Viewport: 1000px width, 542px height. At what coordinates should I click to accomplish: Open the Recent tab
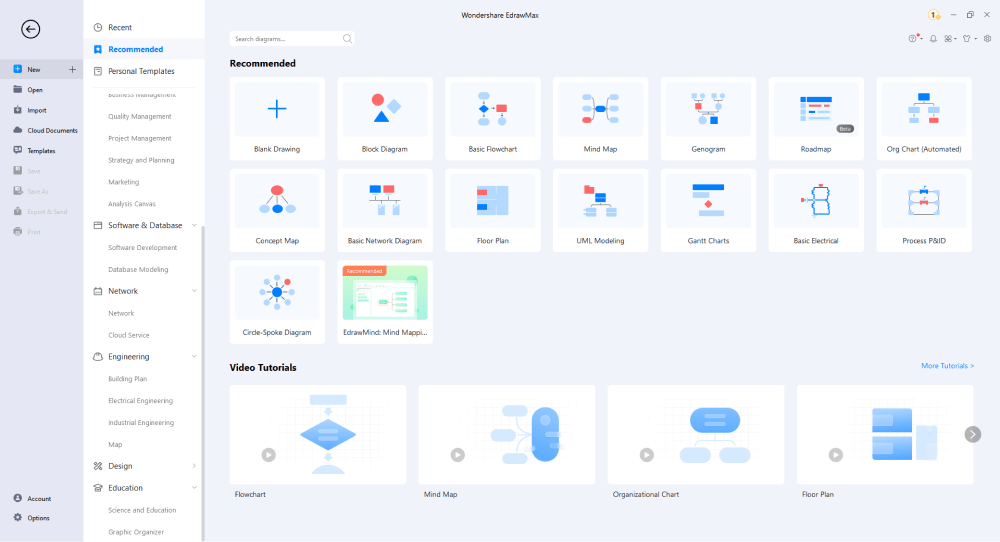pos(144,27)
